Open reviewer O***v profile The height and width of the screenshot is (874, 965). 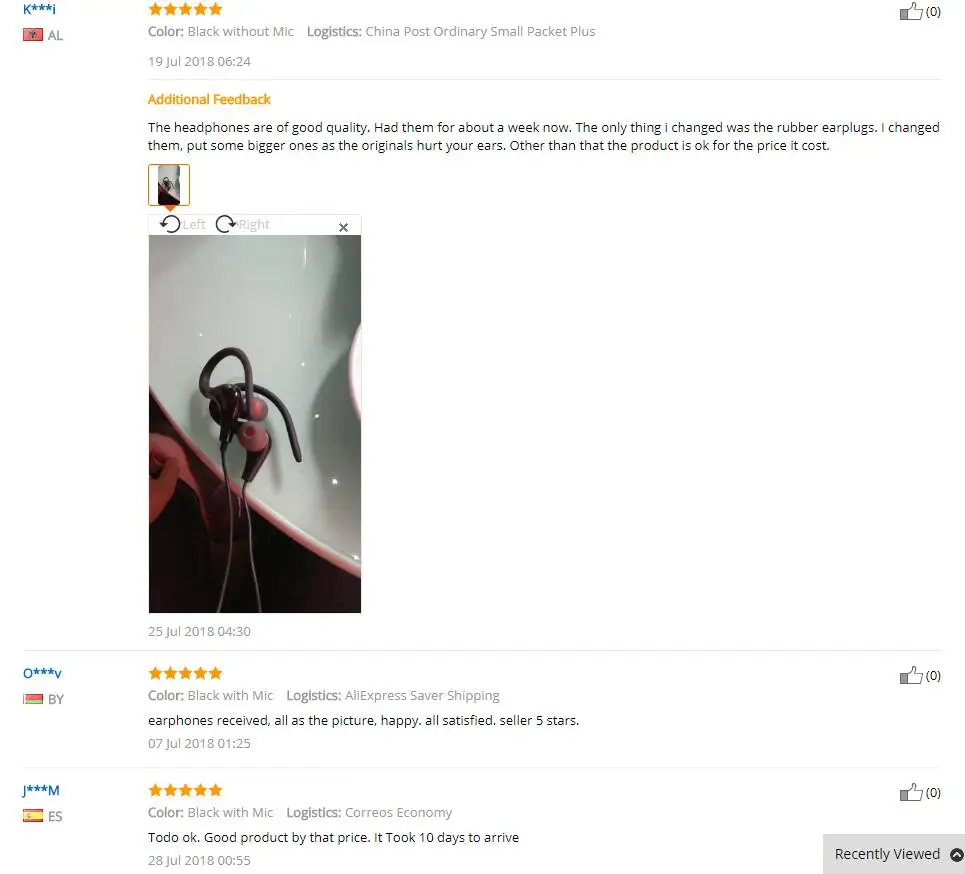42,673
